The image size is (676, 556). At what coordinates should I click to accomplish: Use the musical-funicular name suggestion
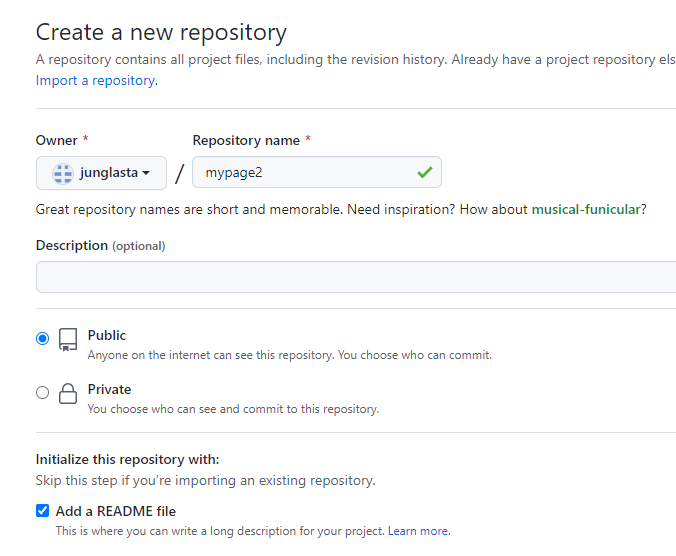(585, 209)
